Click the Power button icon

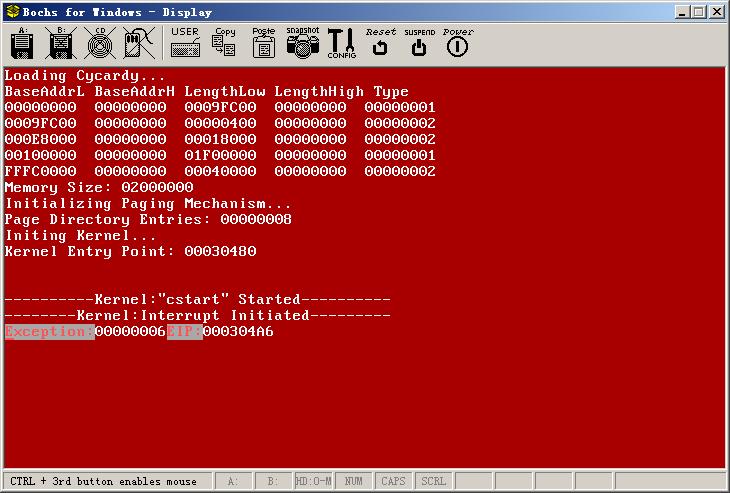(x=458, y=43)
